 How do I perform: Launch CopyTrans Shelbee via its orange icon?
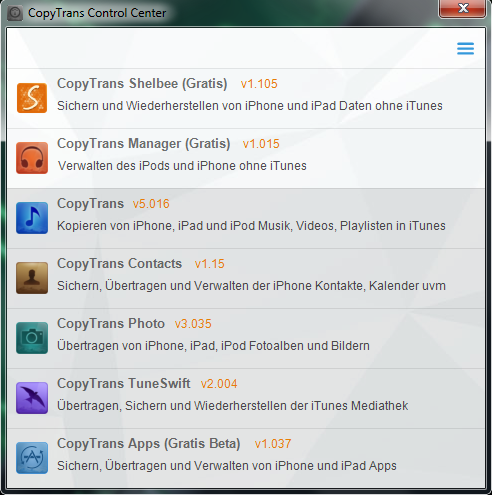coord(32,98)
